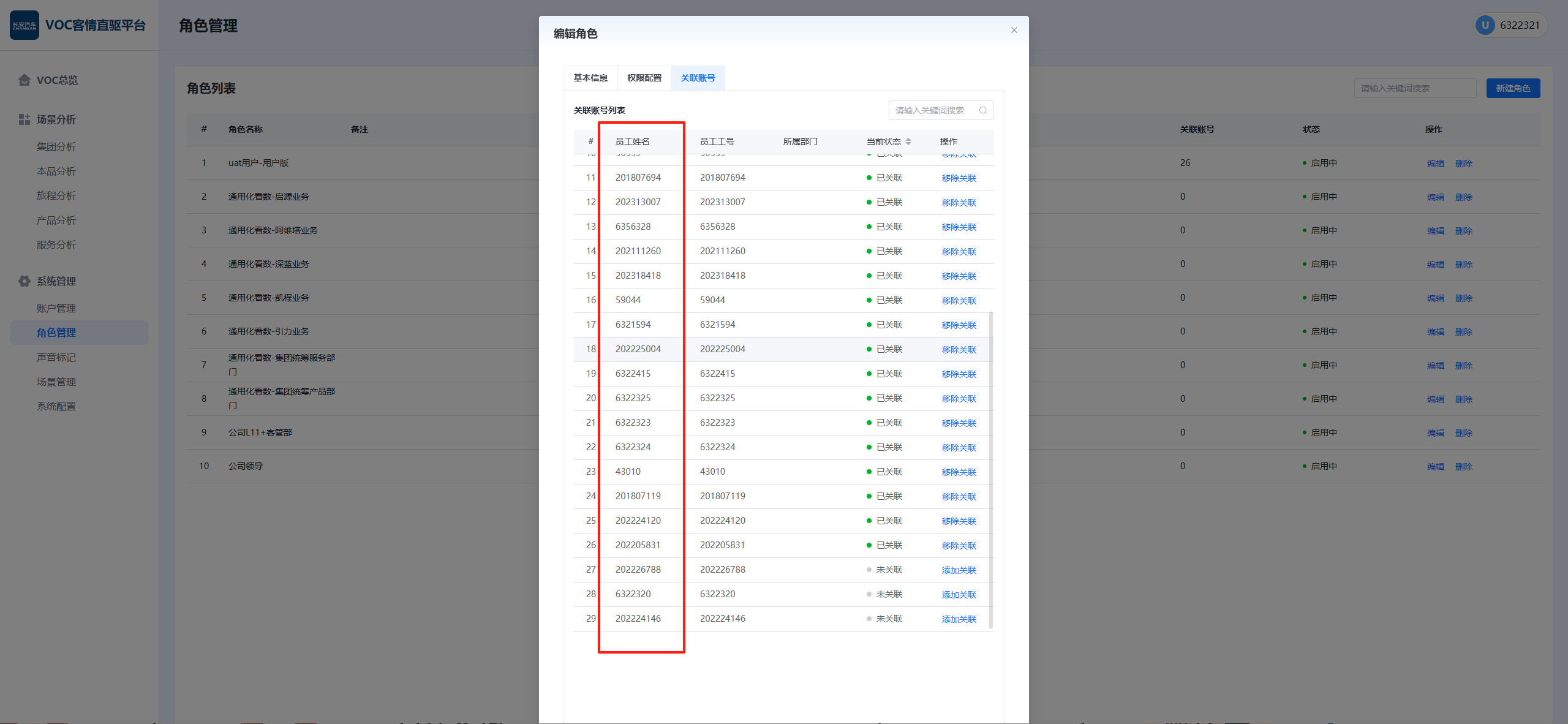Click the user avatar U icon

click(x=1485, y=25)
